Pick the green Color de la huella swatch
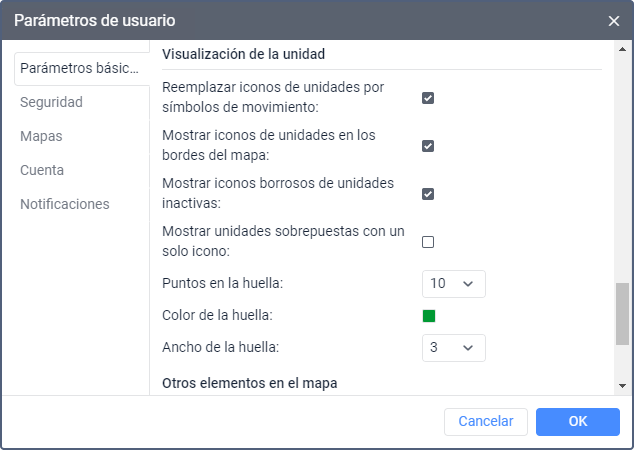The width and height of the screenshot is (634, 450). [x=429, y=316]
